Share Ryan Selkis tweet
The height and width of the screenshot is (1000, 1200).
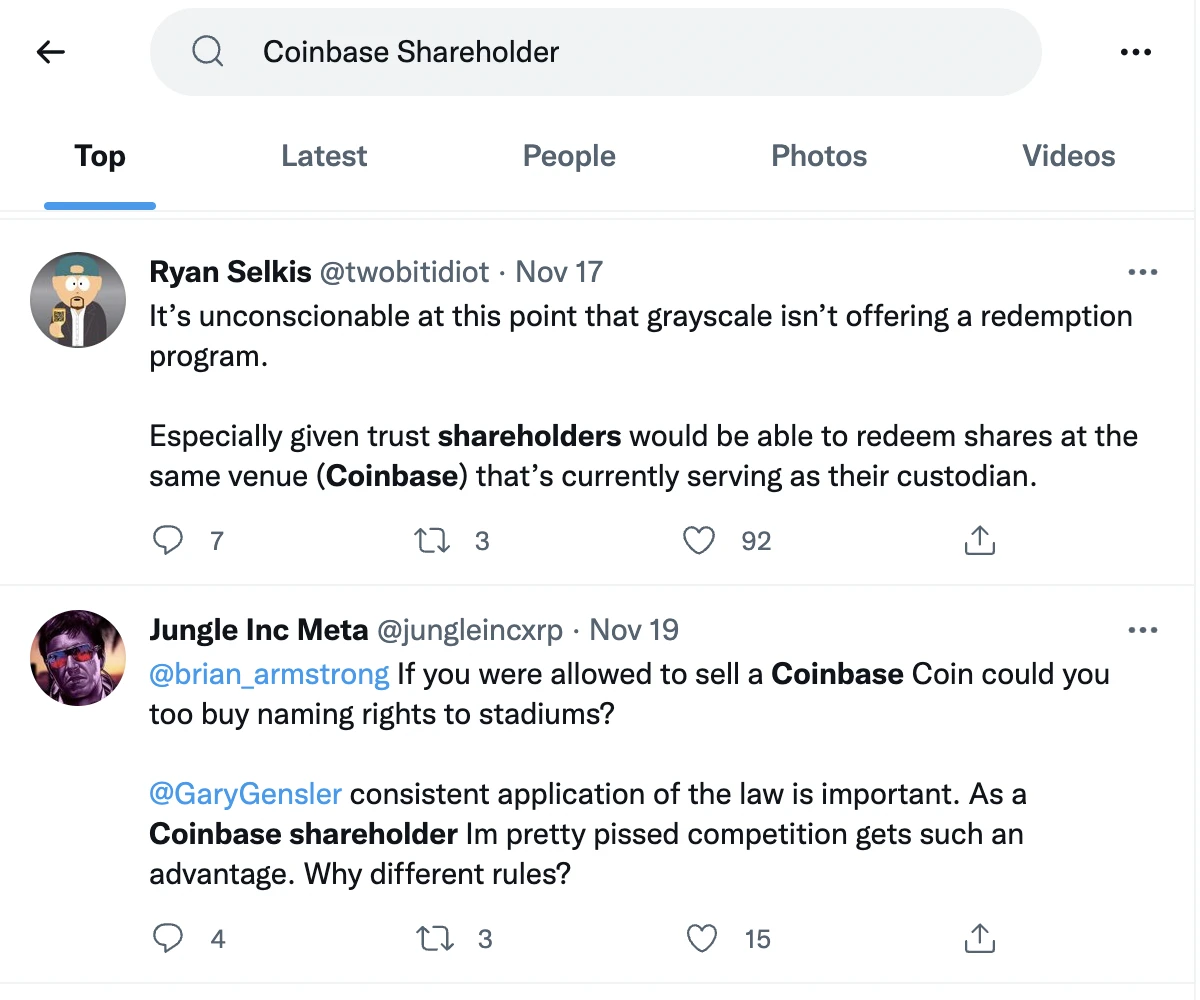coord(979,541)
